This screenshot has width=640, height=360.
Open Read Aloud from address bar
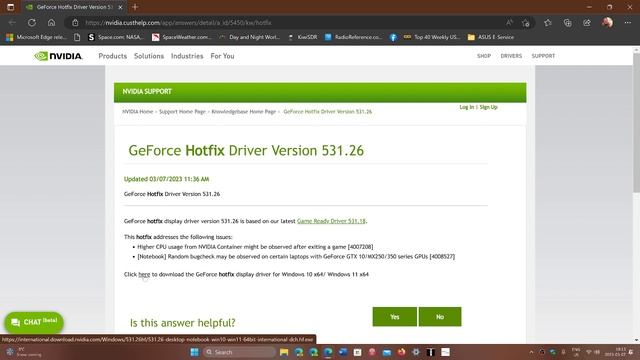[509, 23]
